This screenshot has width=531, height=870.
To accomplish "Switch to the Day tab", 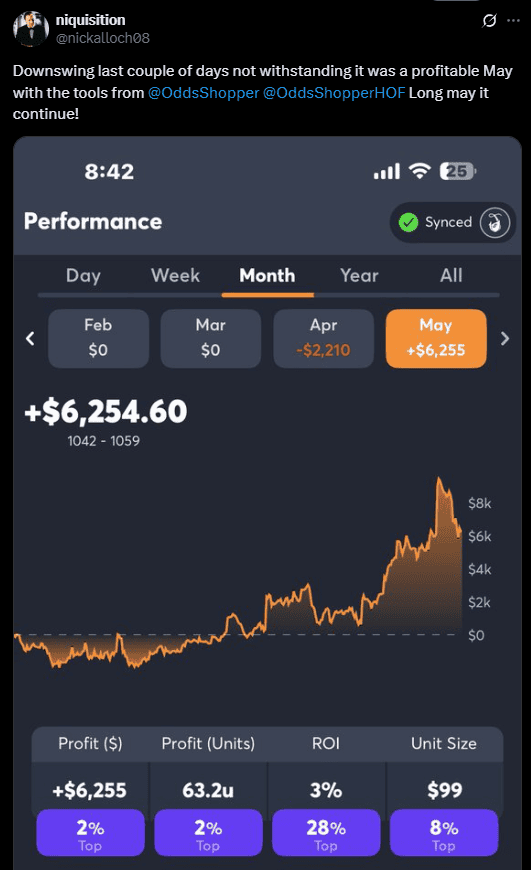I will point(83,276).
